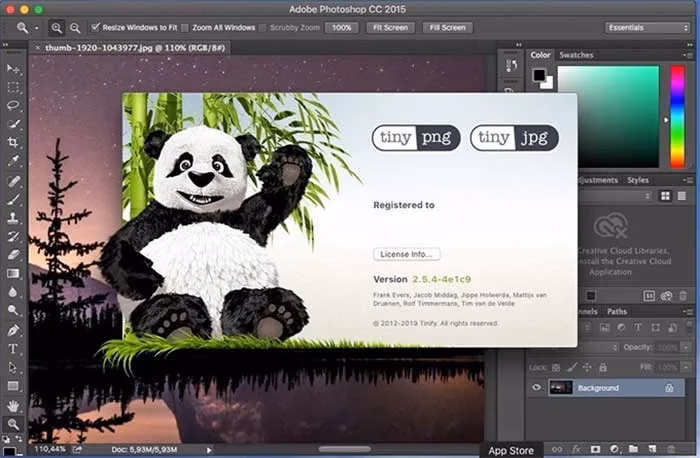Image resolution: width=700 pixels, height=458 pixels.
Task: Collapse the right panels with double arrow
Action: (x=690, y=45)
